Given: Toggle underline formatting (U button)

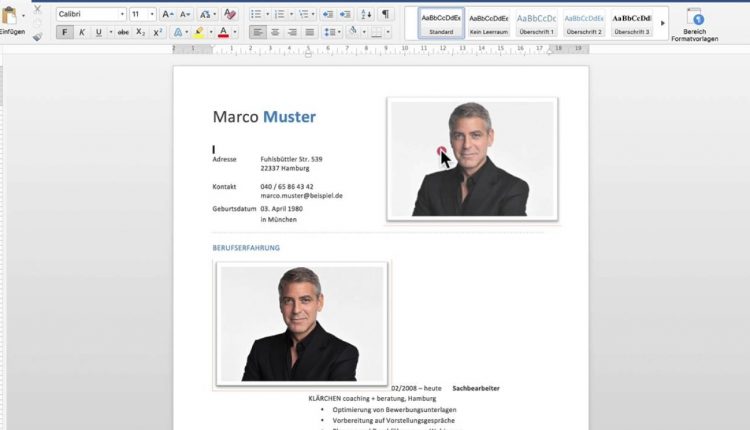Looking at the screenshot, I should pyautogui.click(x=99, y=33).
